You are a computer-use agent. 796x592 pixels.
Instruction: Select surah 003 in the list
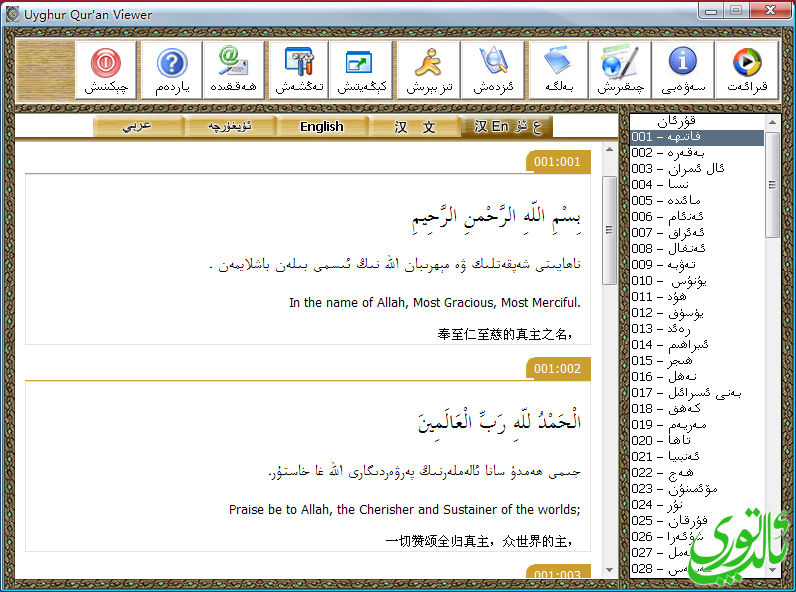tap(697, 169)
